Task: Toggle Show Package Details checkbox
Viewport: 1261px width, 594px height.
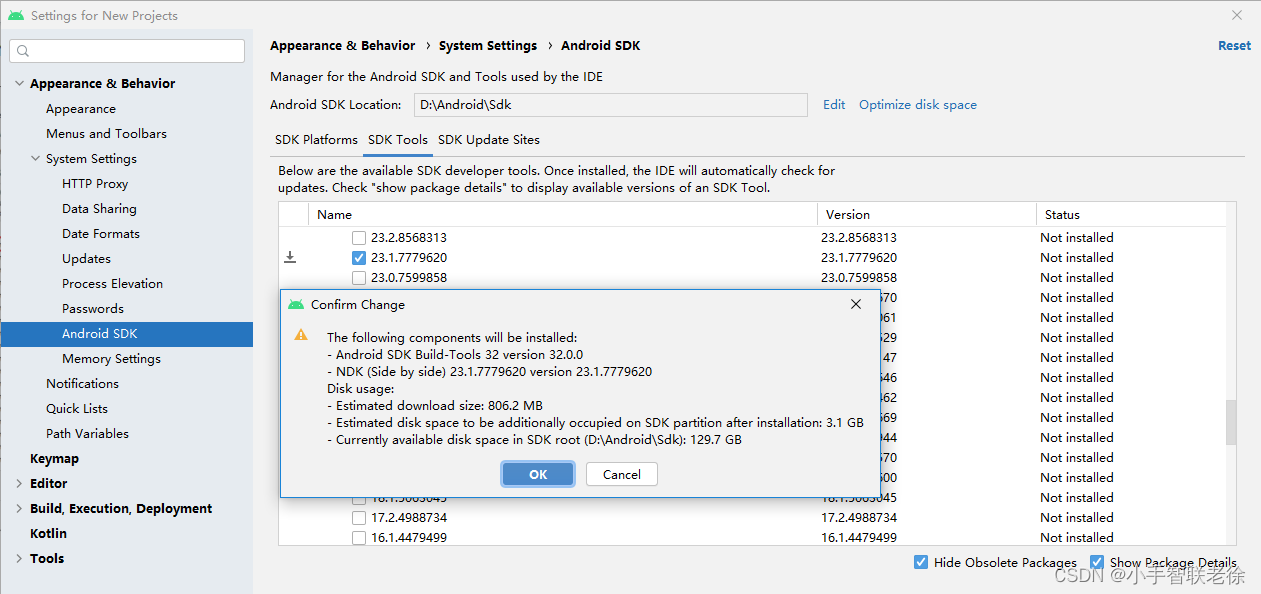Action: point(1097,562)
